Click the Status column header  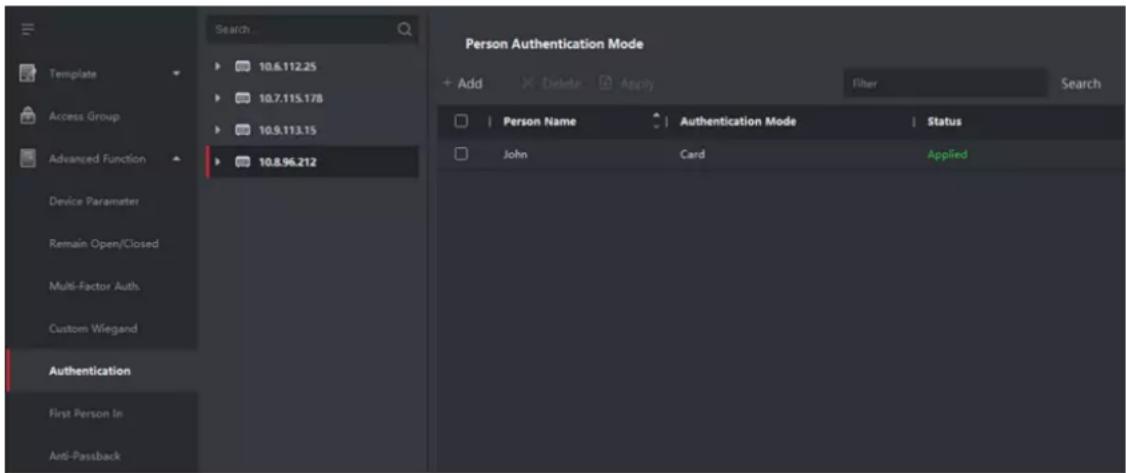944,122
